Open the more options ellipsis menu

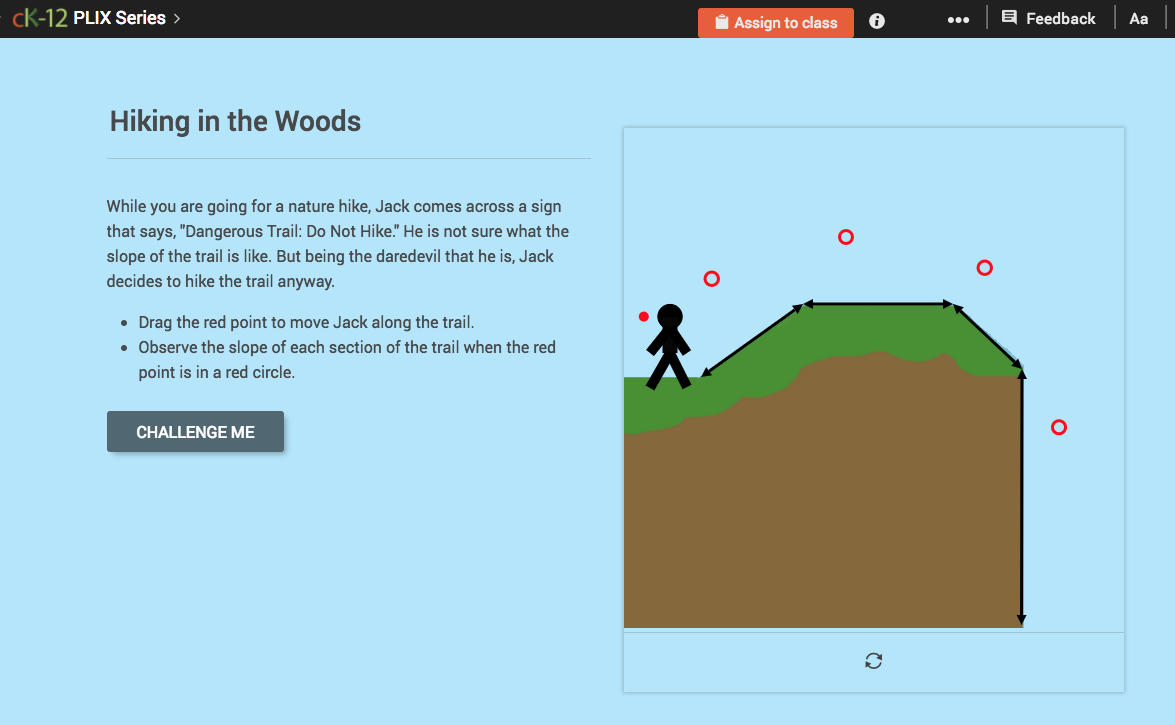958,19
